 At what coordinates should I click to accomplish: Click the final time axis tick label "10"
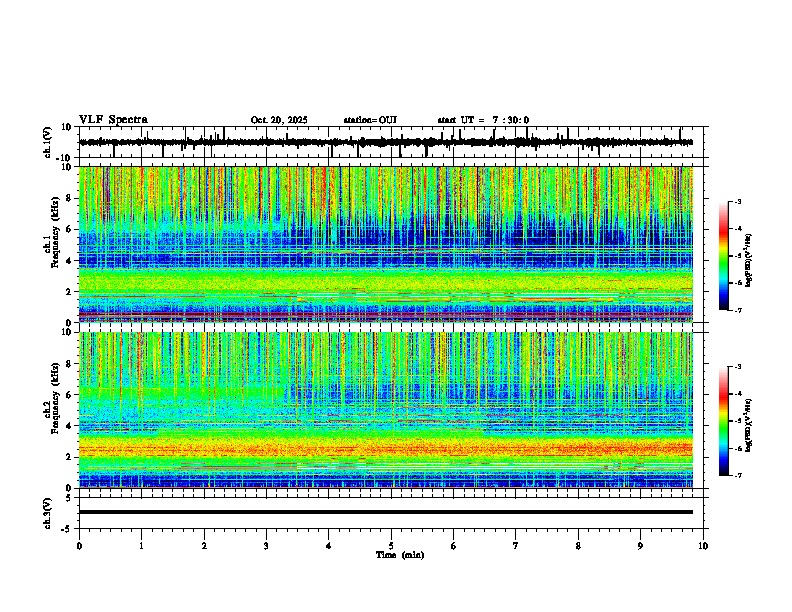pos(703,546)
